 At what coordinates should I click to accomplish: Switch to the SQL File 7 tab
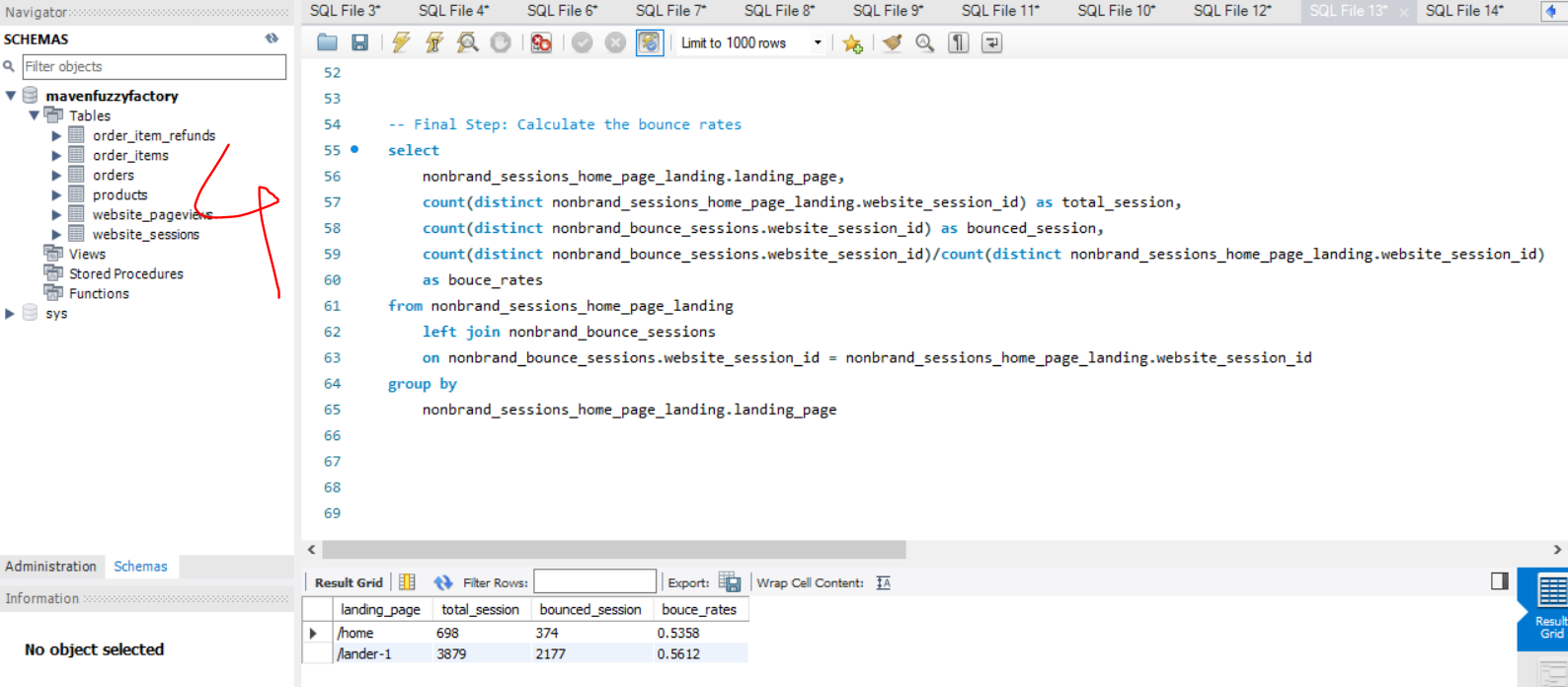tap(671, 11)
